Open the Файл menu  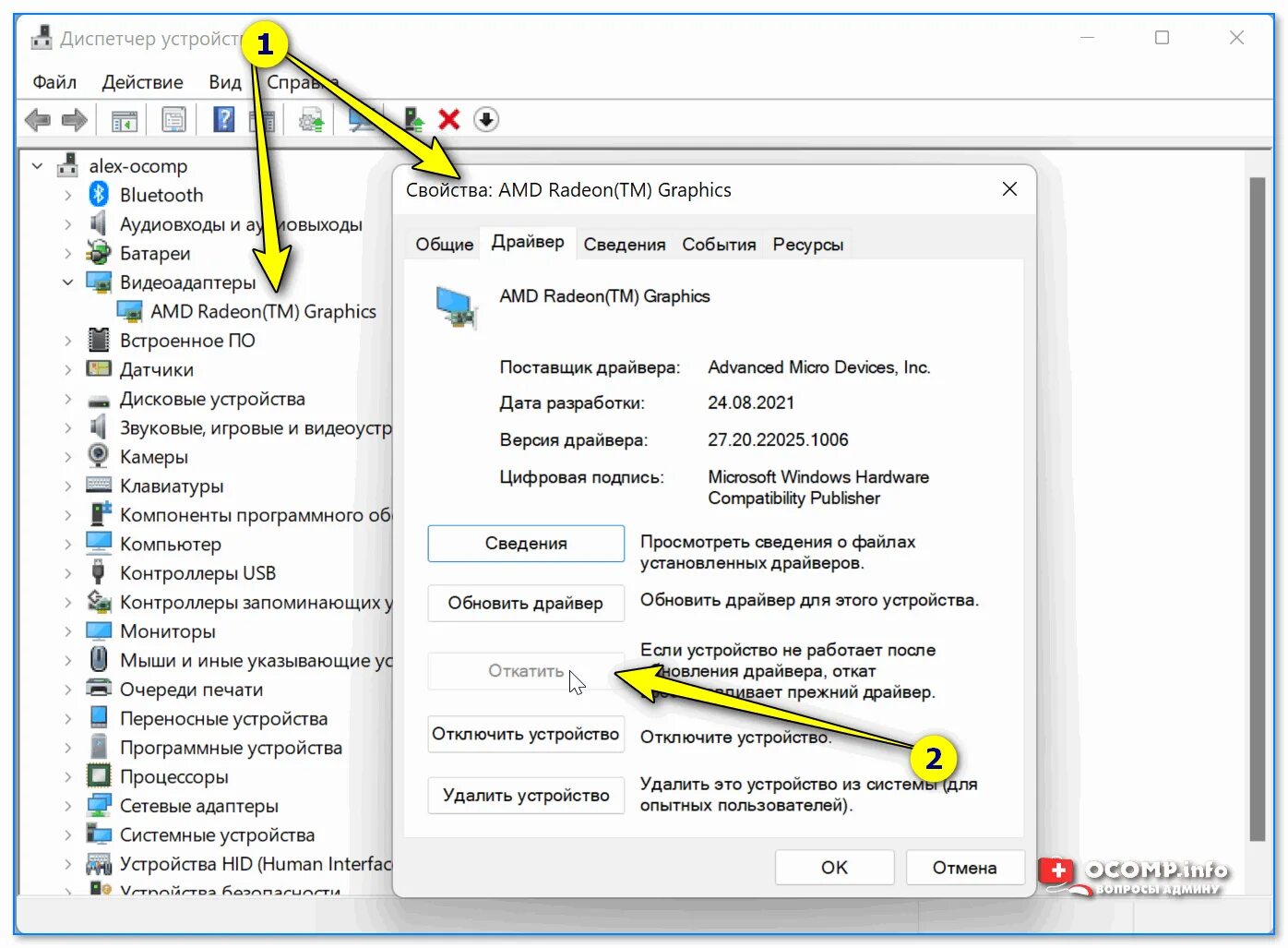coord(54,82)
